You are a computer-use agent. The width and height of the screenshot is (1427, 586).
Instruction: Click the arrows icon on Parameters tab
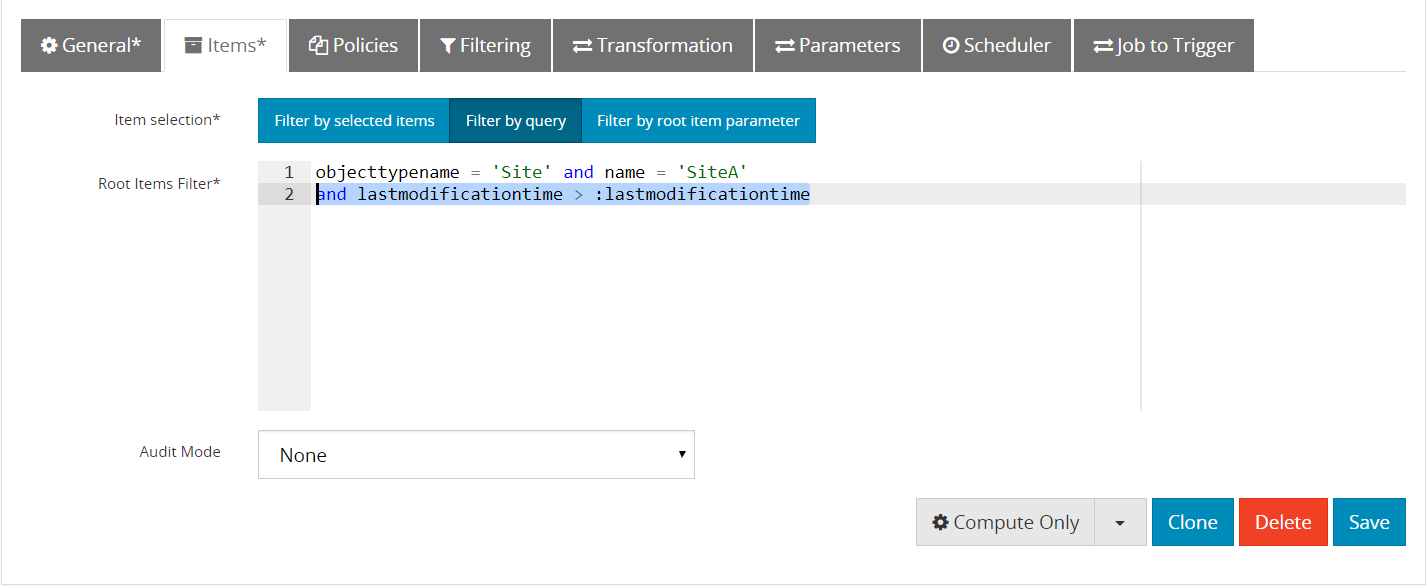tap(784, 46)
